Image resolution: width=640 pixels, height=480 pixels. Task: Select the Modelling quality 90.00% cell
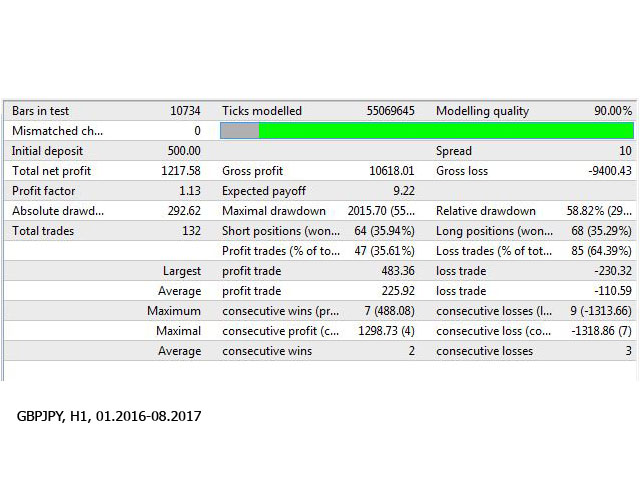[x=607, y=111]
